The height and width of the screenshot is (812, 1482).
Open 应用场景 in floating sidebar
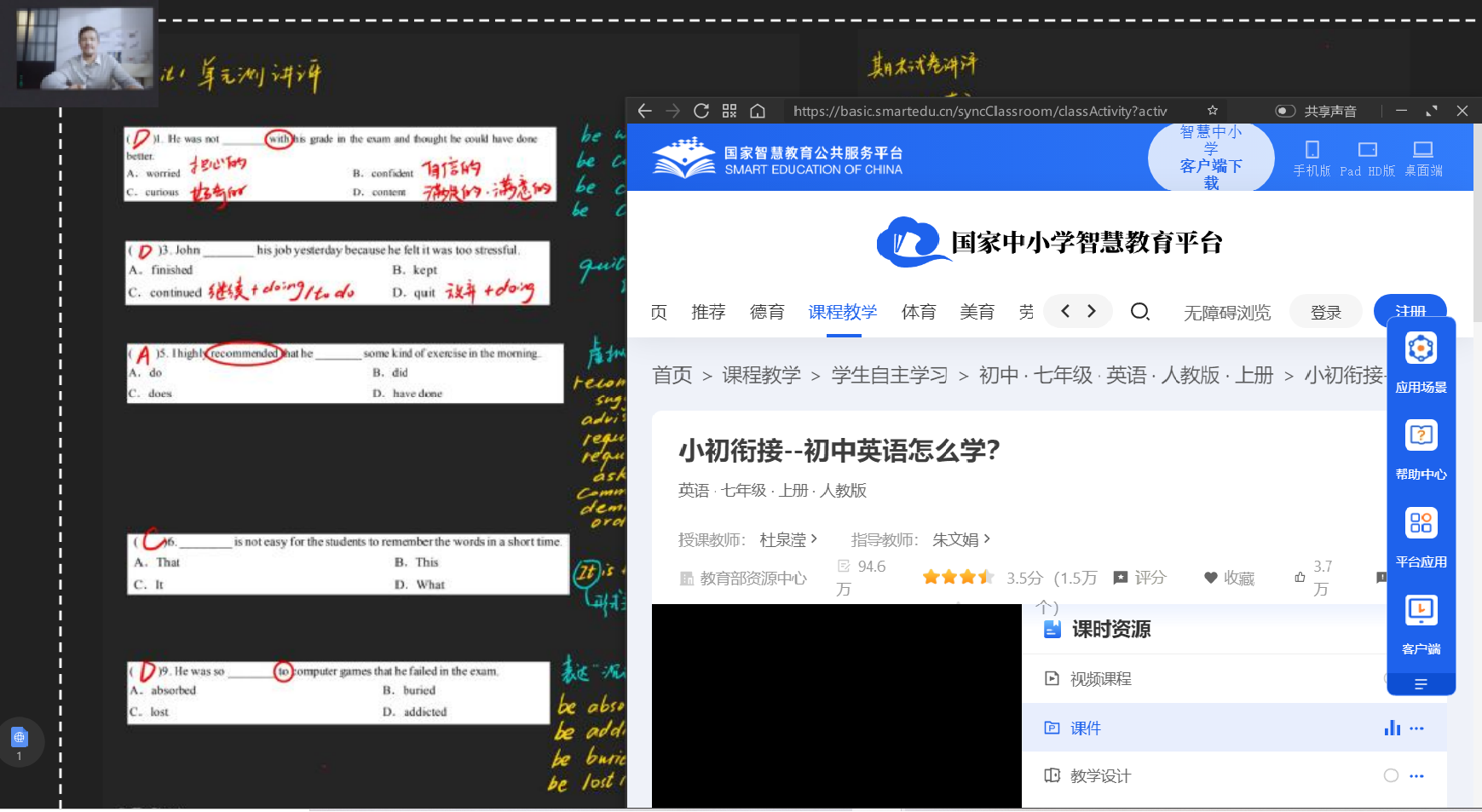click(1421, 362)
